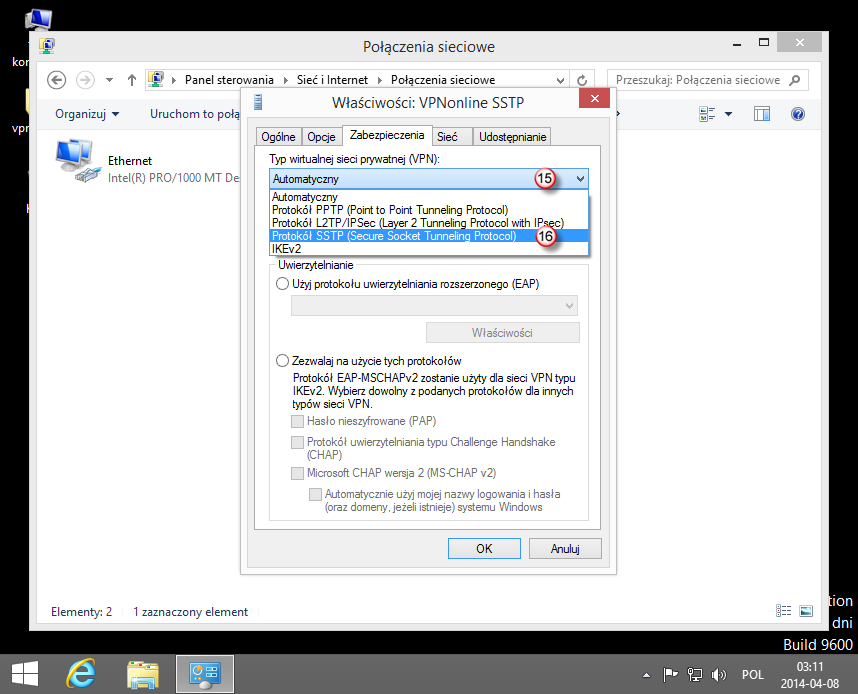Click the network tray icon
Viewport: 858px width, 694px height.
(x=694, y=675)
